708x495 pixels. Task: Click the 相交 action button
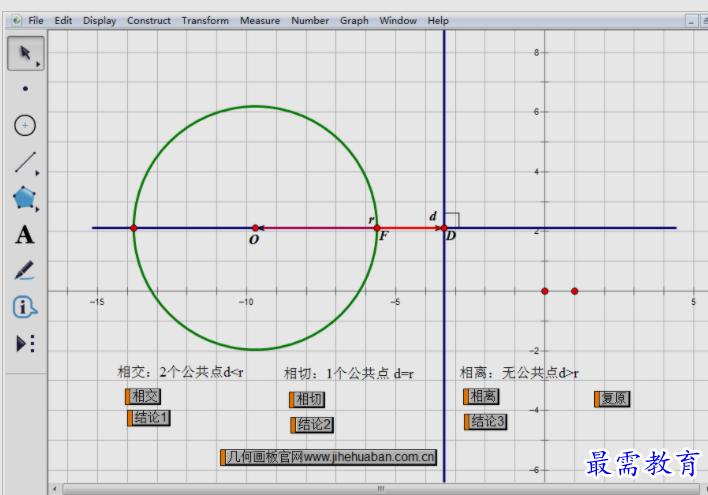coord(143,396)
